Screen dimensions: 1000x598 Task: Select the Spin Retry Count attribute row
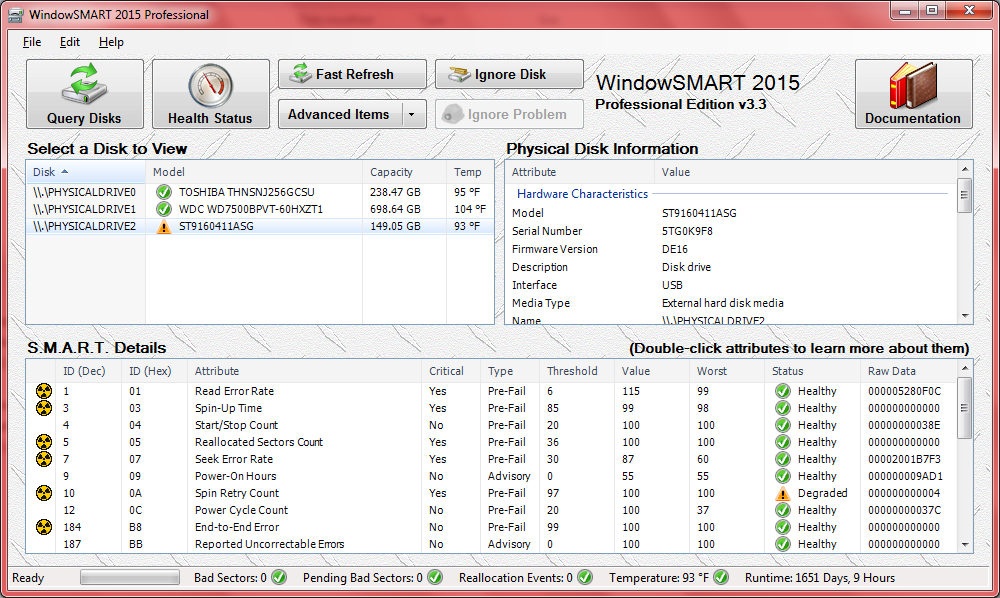click(237, 493)
